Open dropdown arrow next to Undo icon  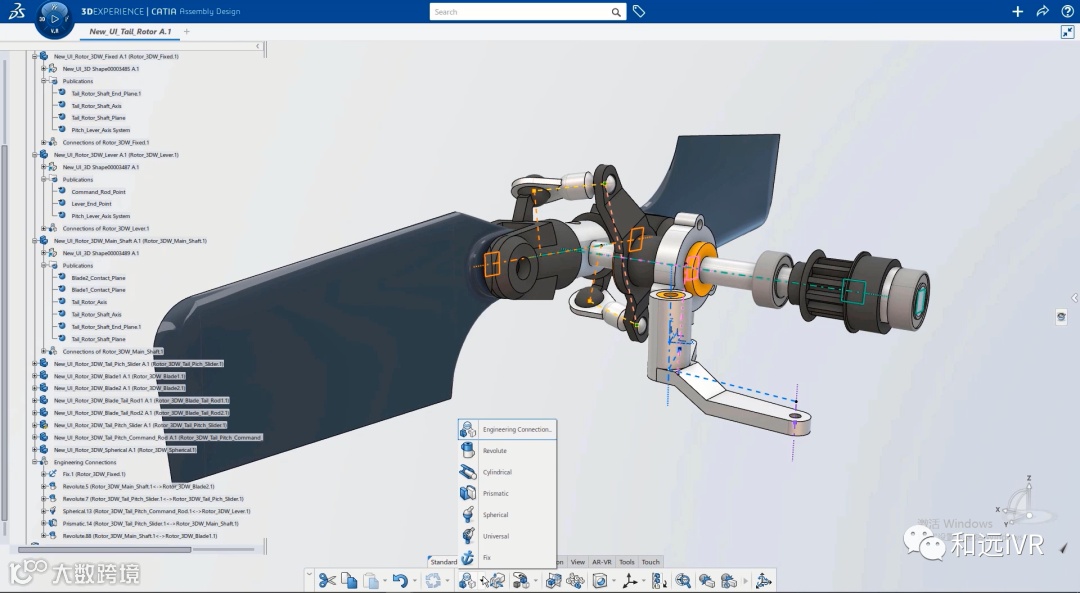[x=414, y=581]
